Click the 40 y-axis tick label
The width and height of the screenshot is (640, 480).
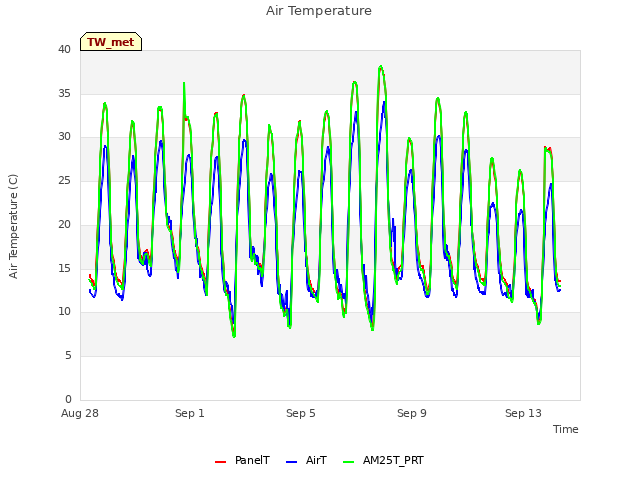coord(64,49)
